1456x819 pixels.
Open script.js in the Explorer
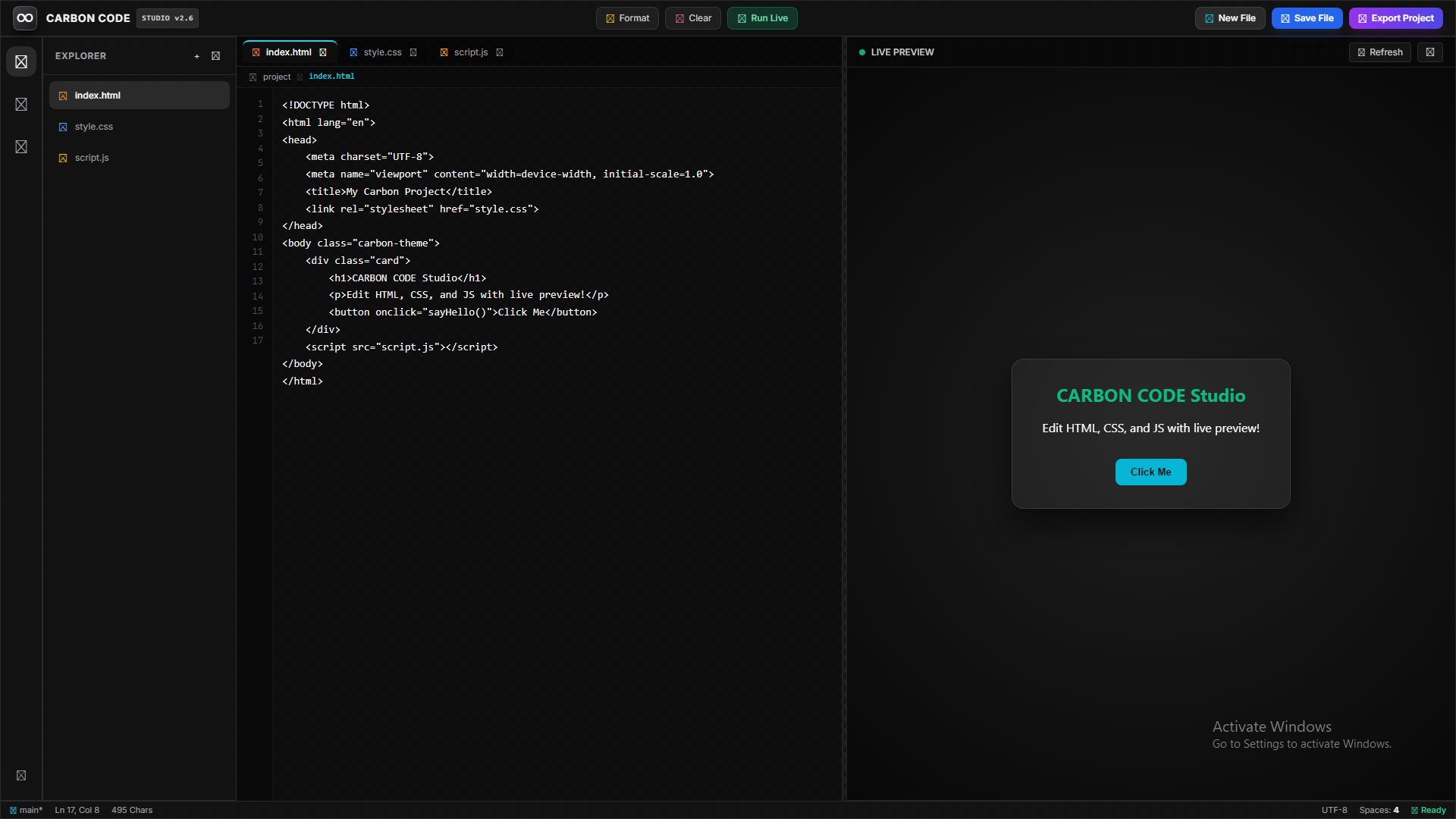[140, 158]
